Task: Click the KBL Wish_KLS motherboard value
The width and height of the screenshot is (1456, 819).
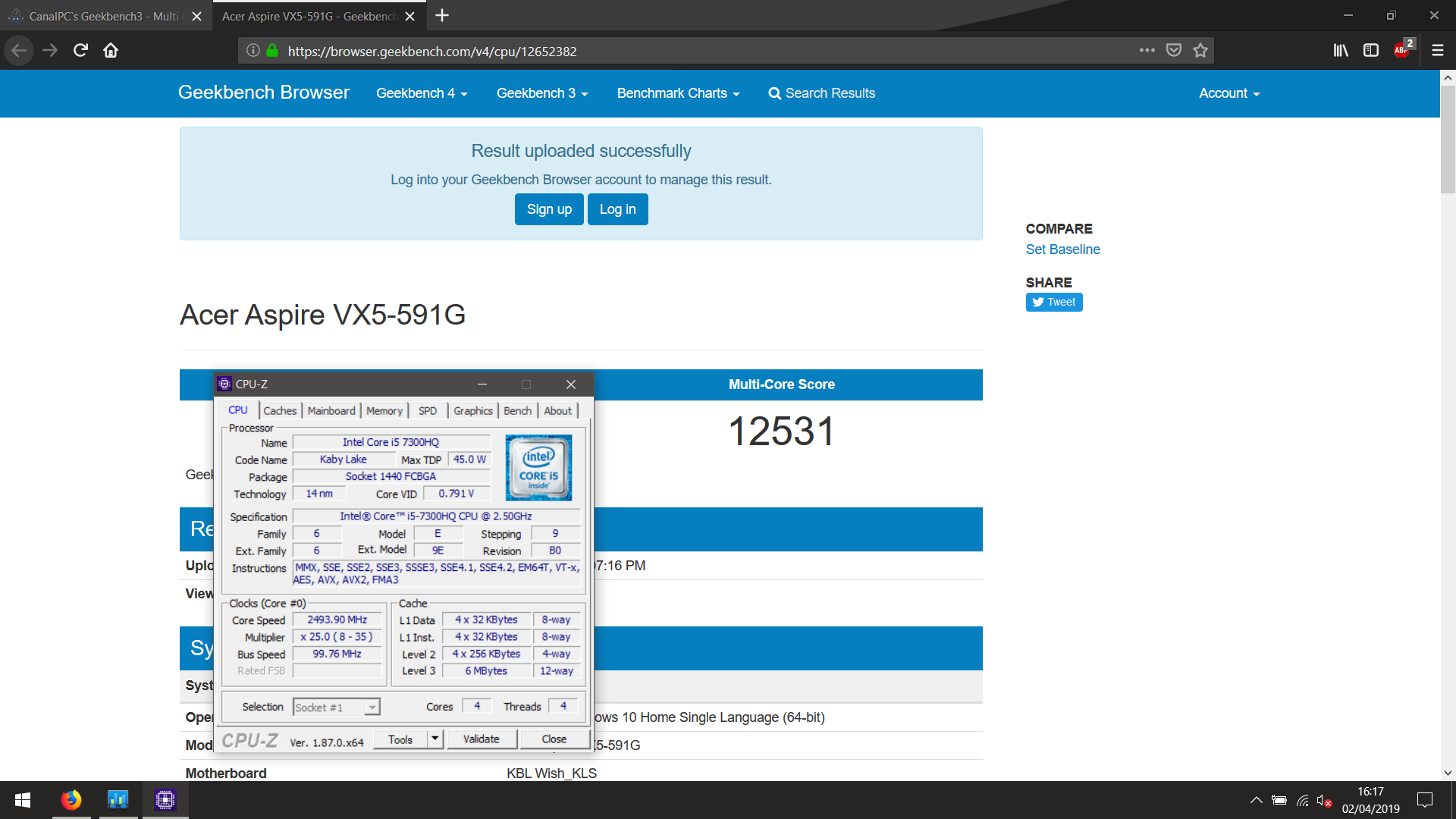Action: (552, 773)
